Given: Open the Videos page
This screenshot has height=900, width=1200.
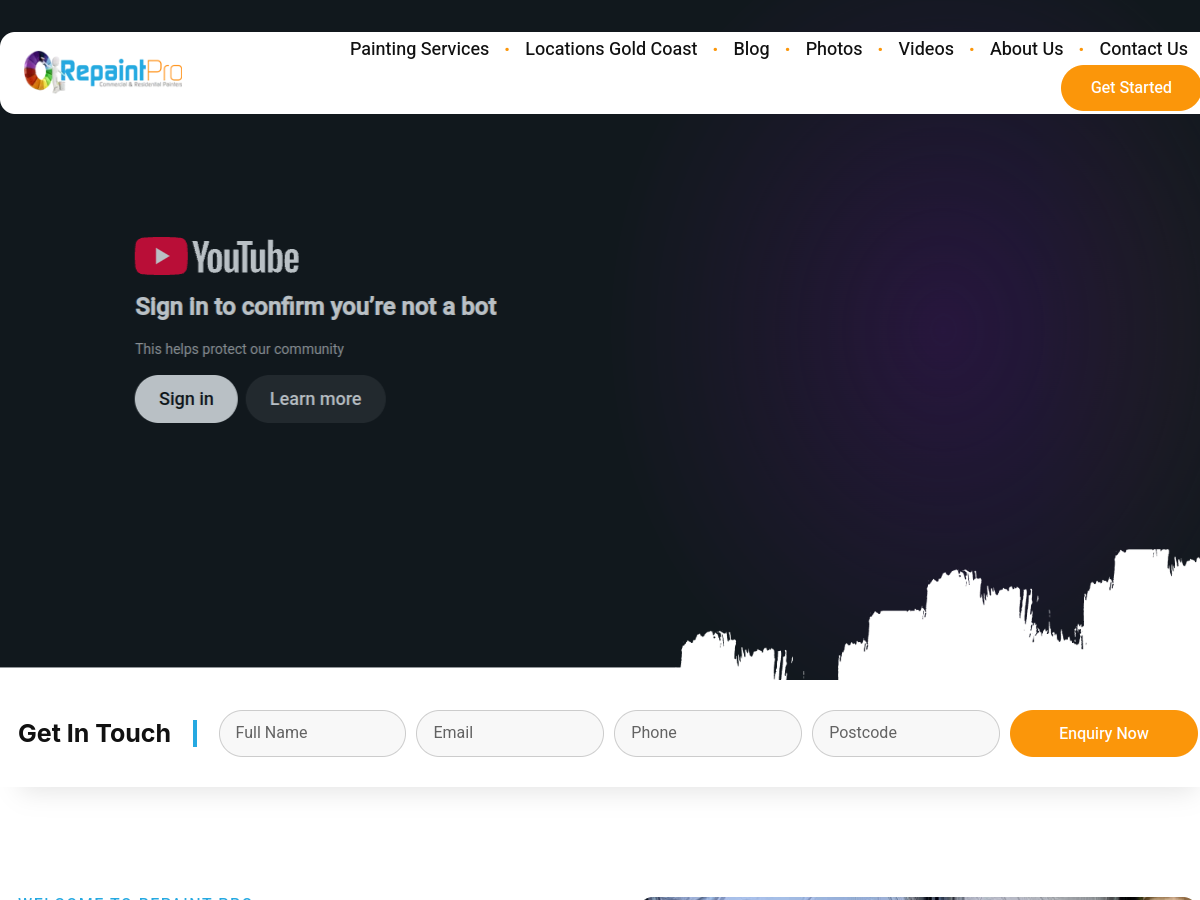Looking at the screenshot, I should tap(926, 49).
